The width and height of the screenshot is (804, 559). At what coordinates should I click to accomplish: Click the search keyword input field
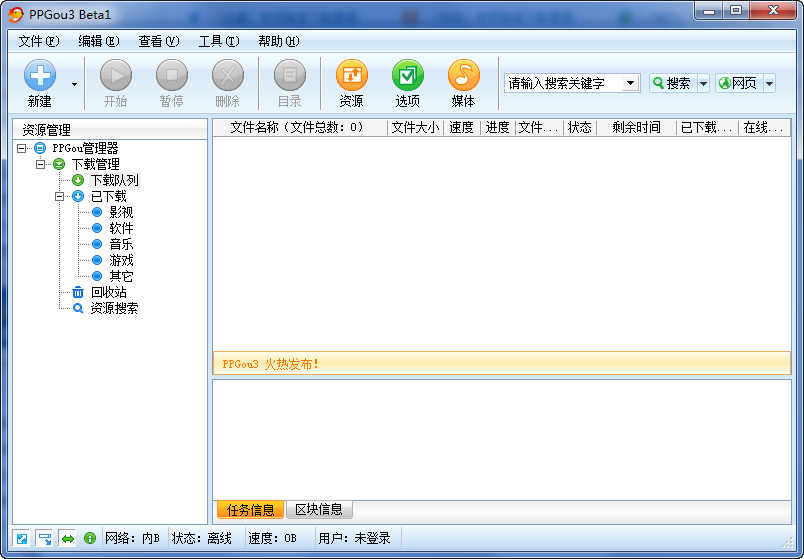pyautogui.click(x=563, y=83)
